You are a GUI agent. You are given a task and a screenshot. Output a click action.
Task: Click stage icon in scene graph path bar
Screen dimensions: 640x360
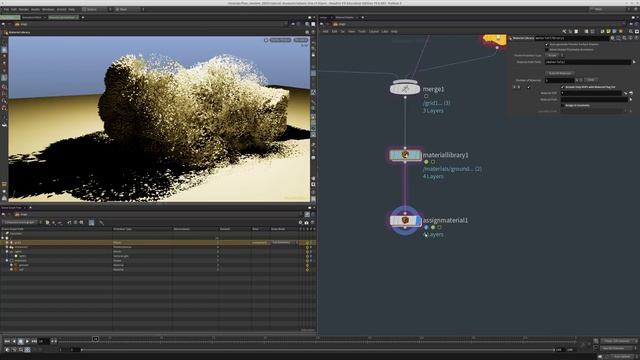point(17,214)
